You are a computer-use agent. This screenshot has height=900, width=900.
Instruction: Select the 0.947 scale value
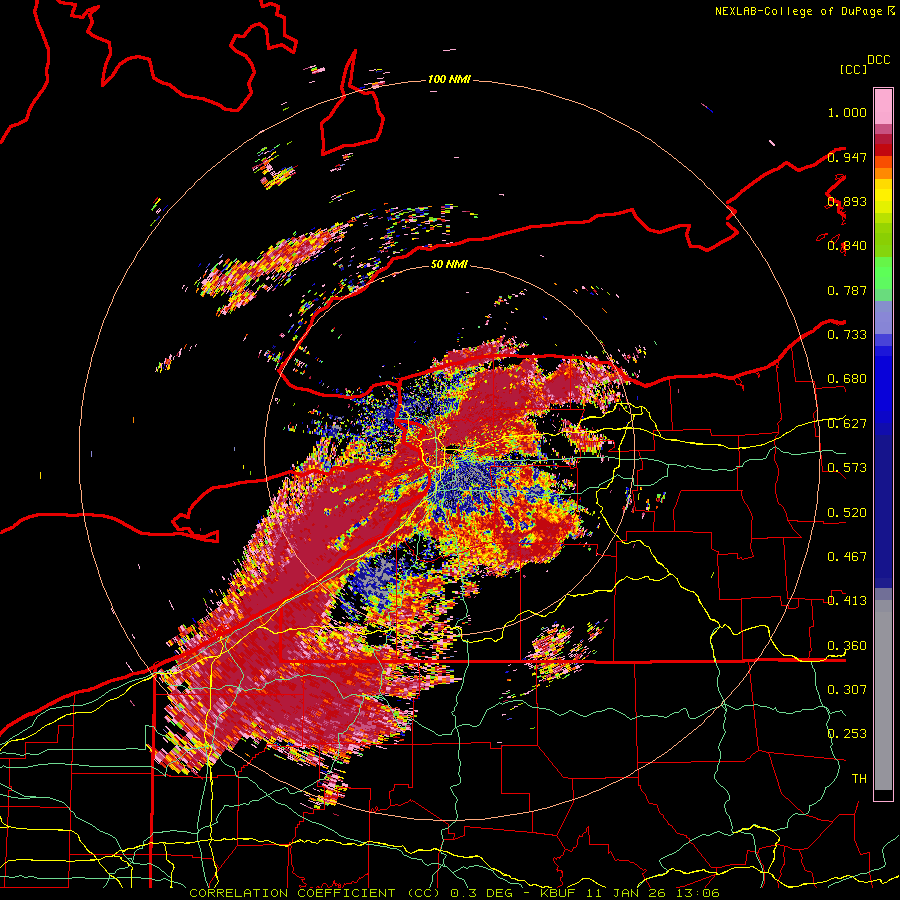(847, 157)
